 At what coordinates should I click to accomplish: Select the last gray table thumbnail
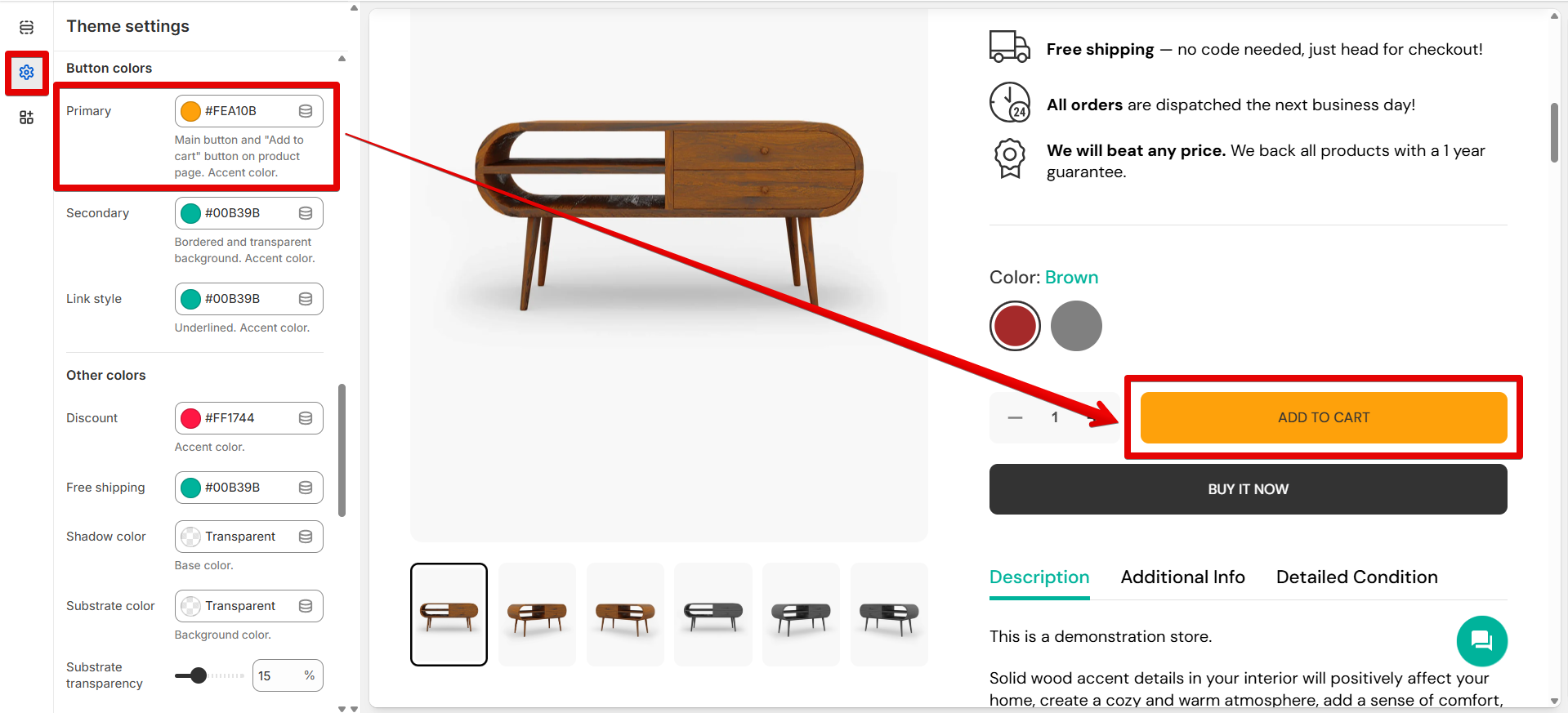[889, 614]
